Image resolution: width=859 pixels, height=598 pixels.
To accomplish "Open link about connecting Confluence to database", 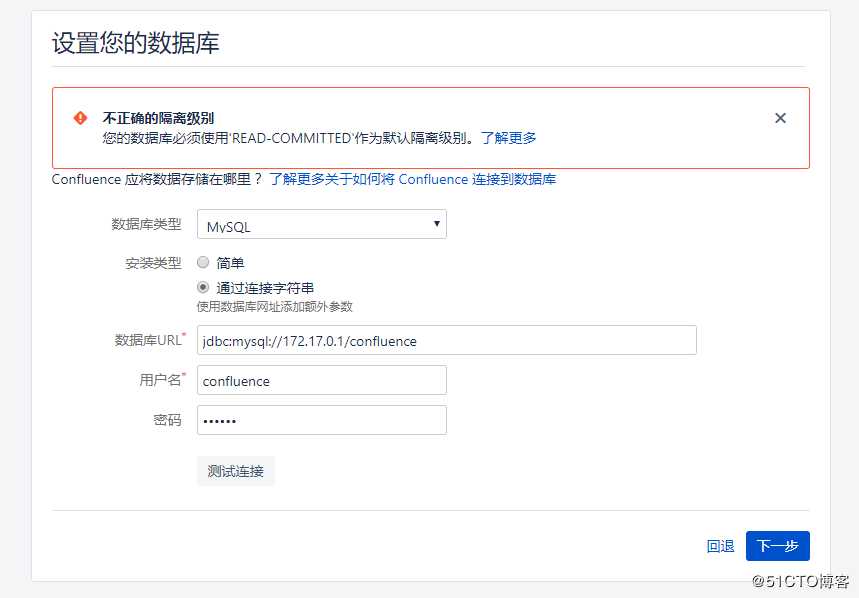I will point(413,179).
